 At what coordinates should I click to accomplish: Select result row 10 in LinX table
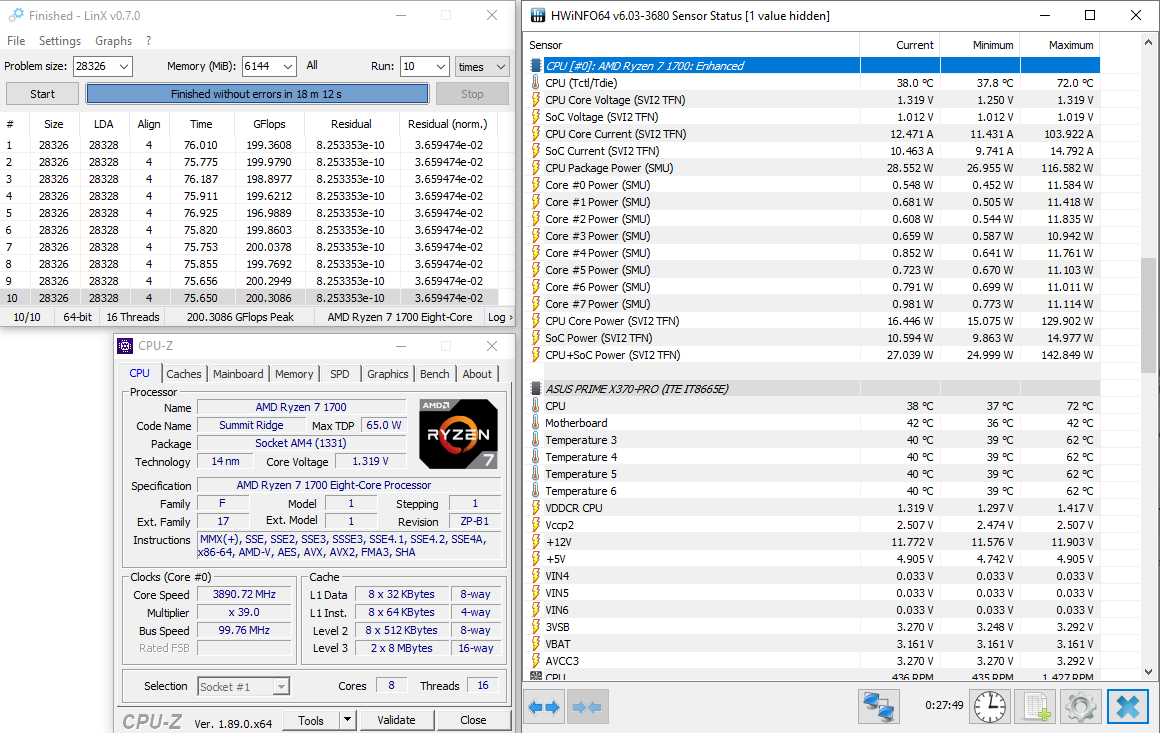pos(249,298)
